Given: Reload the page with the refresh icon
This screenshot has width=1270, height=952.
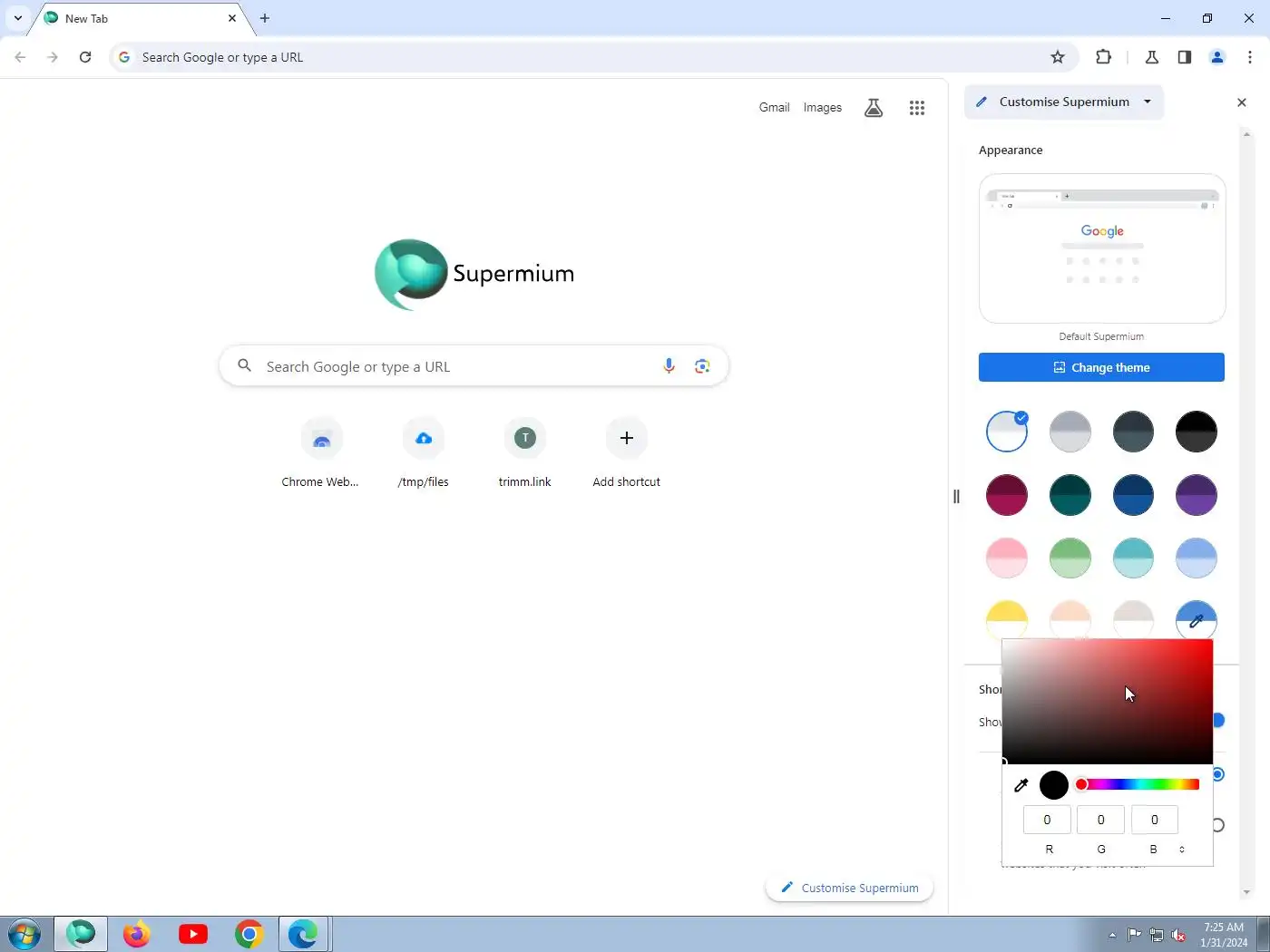Looking at the screenshot, I should [85, 57].
